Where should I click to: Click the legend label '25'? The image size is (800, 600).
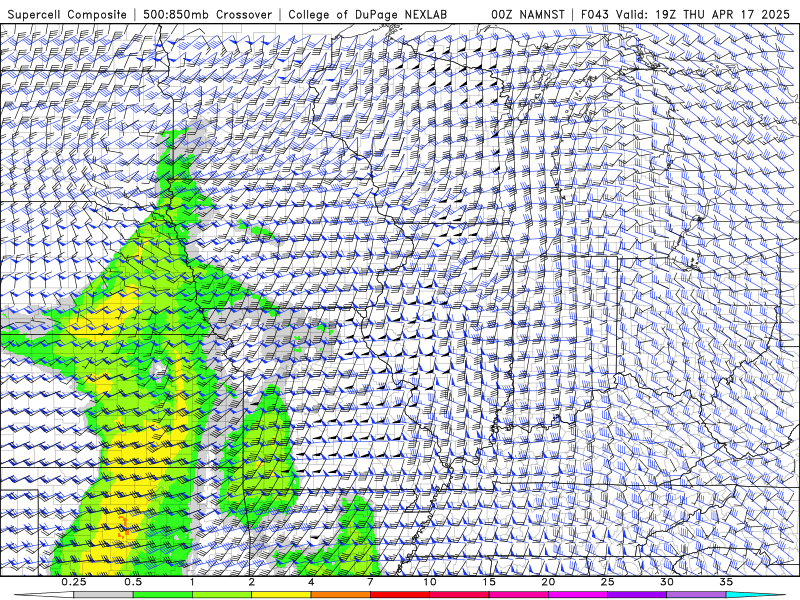[x=608, y=582]
